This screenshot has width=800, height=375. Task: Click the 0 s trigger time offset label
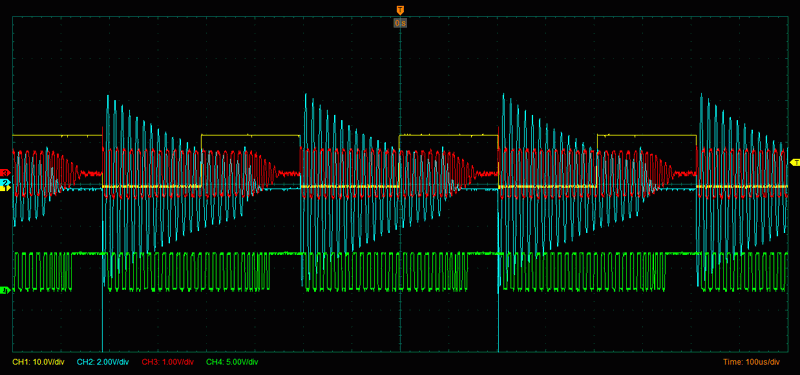pos(400,23)
